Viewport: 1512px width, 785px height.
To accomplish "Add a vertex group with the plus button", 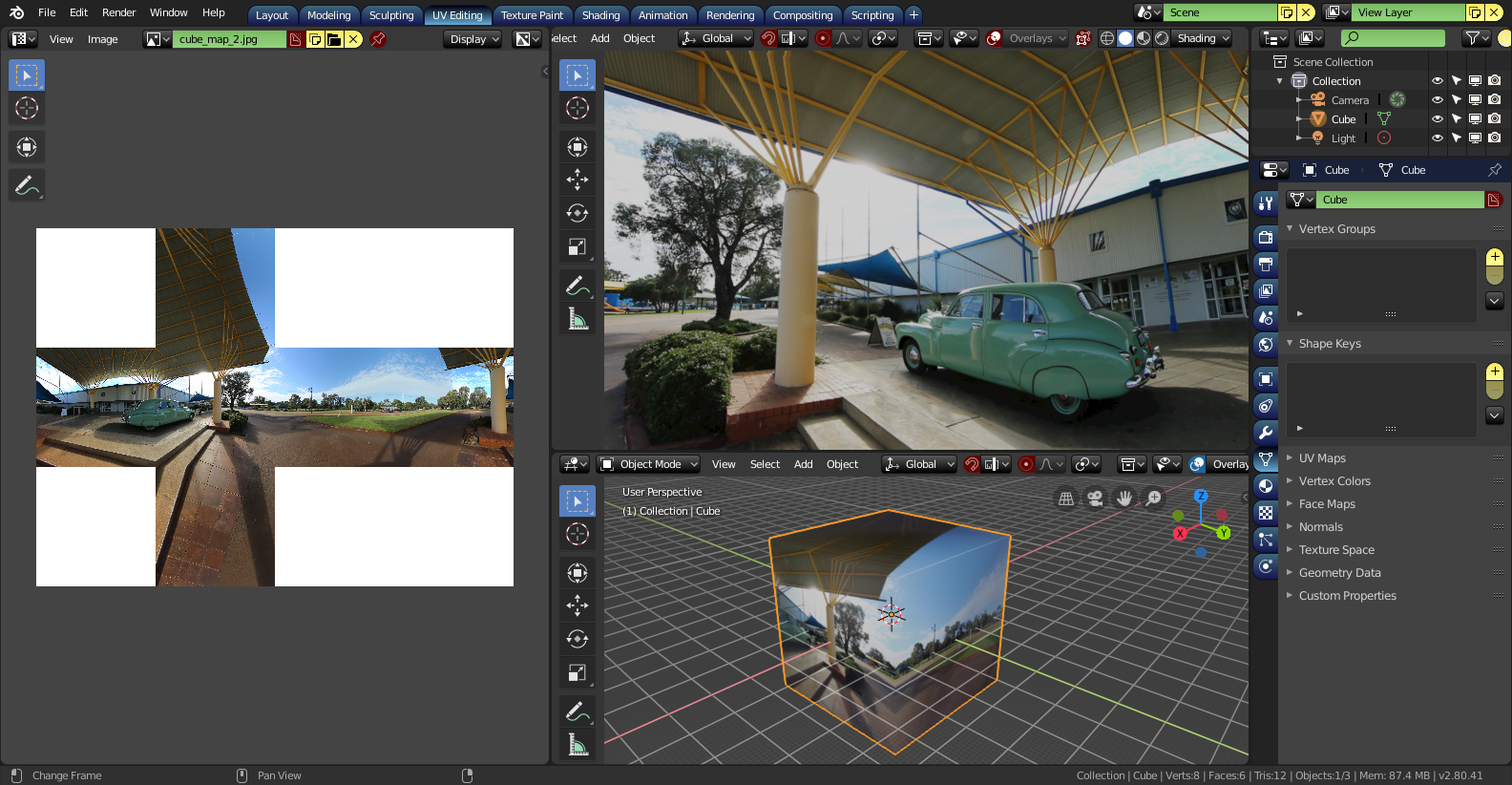I will click(x=1495, y=257).
